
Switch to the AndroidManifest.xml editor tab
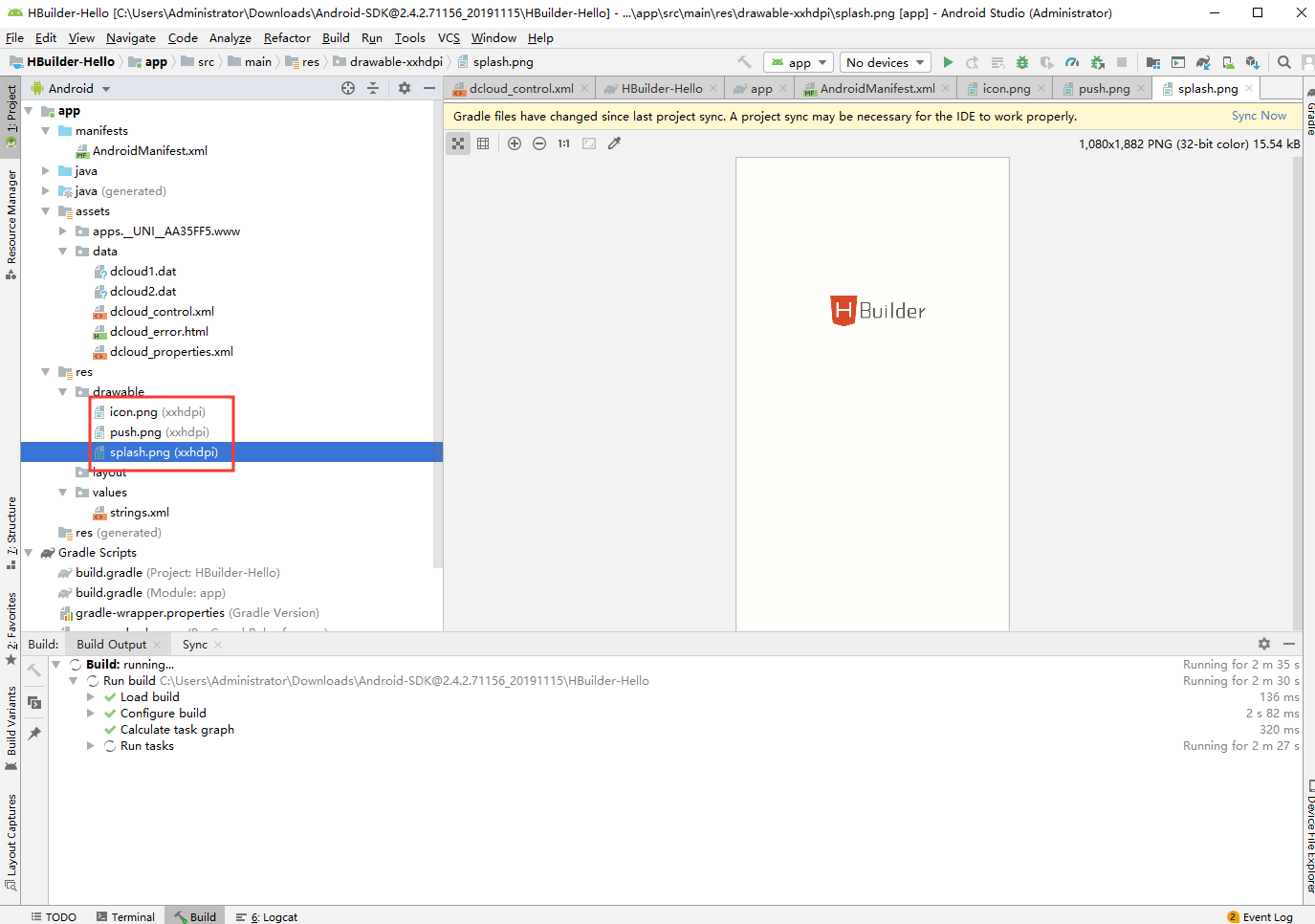click(x=877, y=88)
